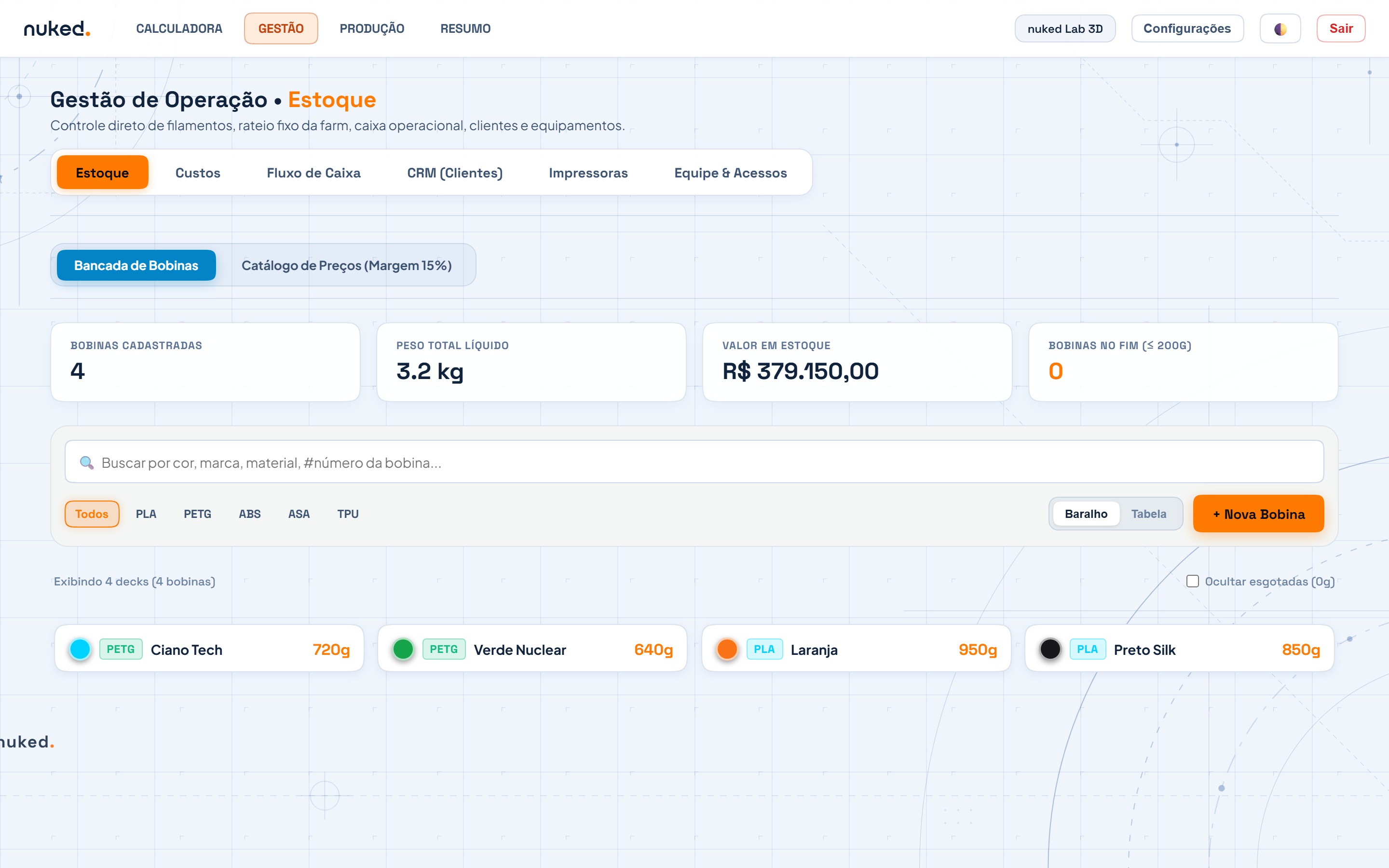Go to RESUMO section
The image size is (1389, 868).
pyautogui.click(x=465, y=29)
